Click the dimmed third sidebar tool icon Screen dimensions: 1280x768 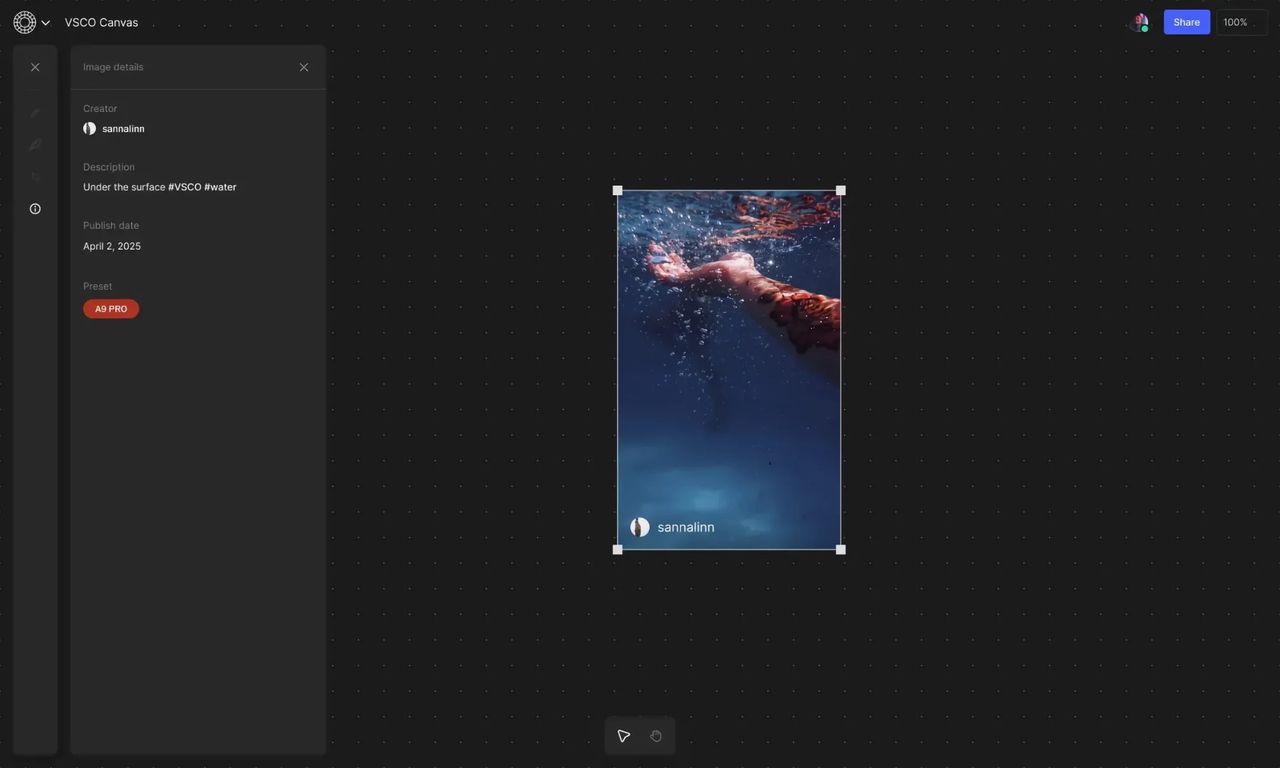point(35,177)
